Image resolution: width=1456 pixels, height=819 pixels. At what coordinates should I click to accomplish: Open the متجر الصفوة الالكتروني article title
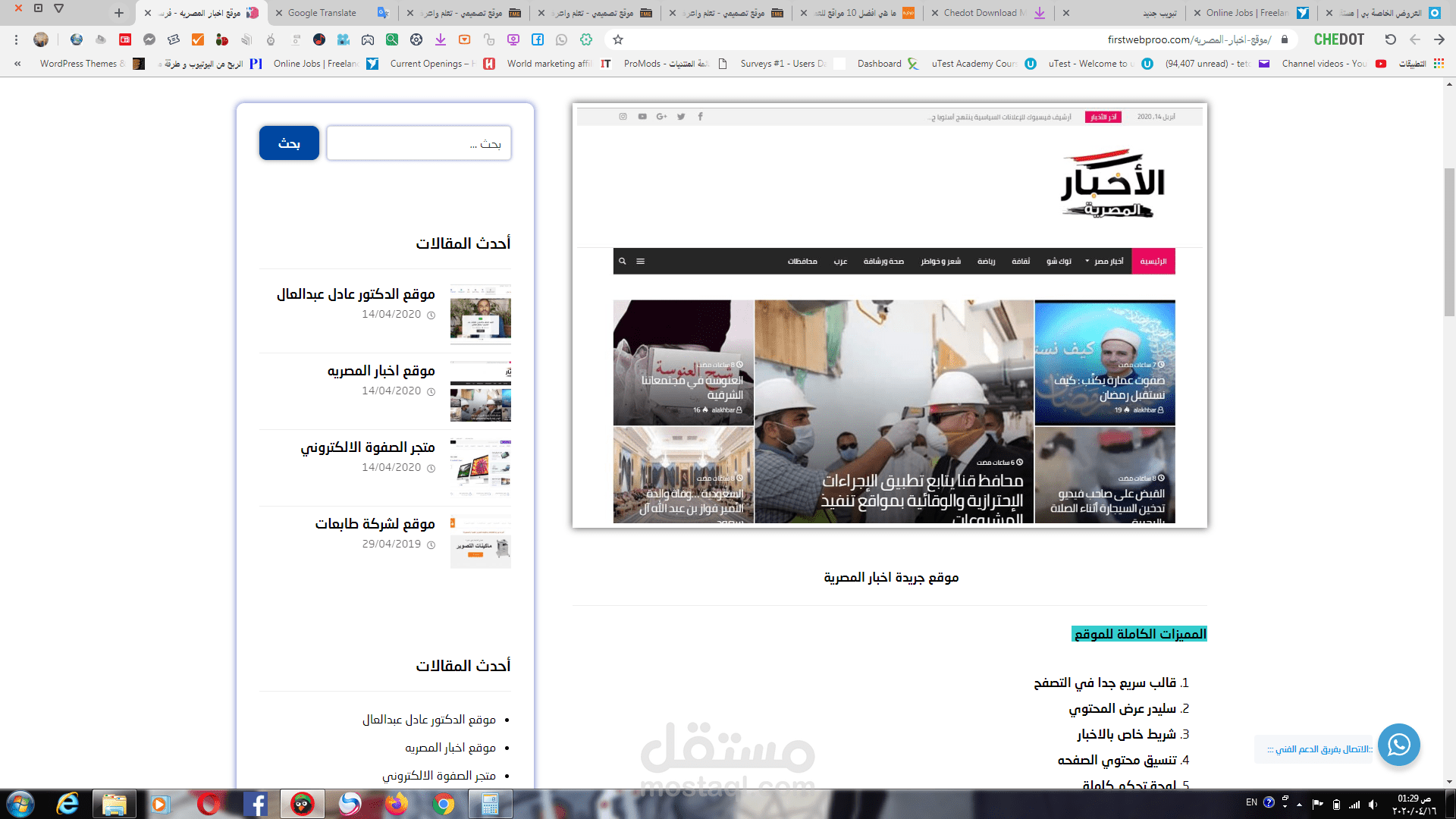pos(368,447)
